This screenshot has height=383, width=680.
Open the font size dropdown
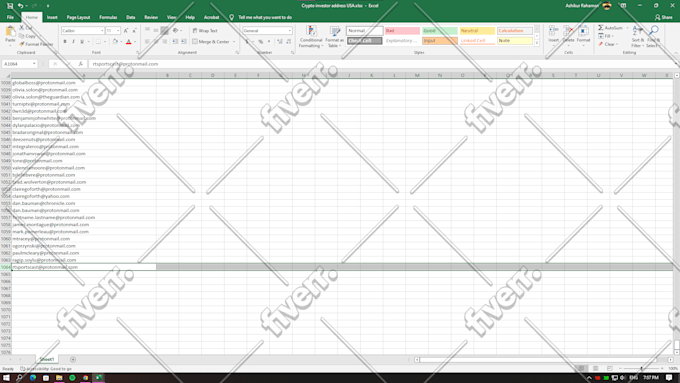pos(118,31)
